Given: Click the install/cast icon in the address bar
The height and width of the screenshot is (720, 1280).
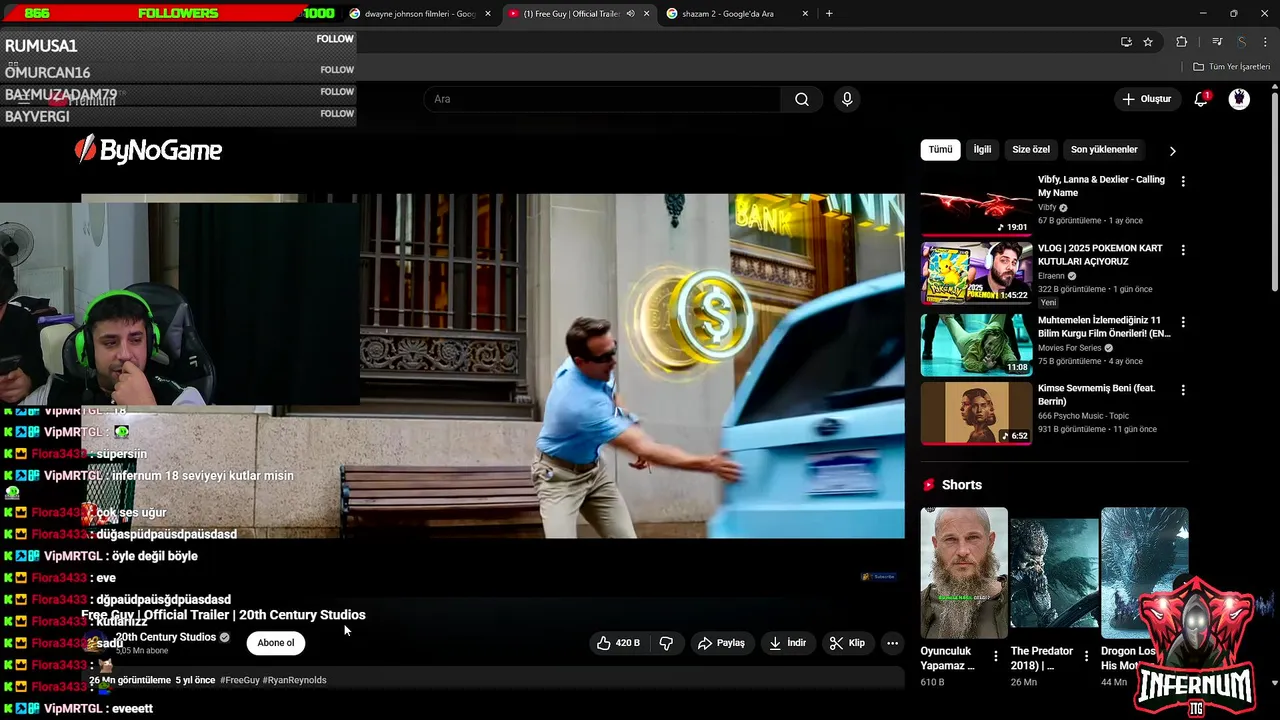Looking at the screenshot, I should [x=1126, y=42].
